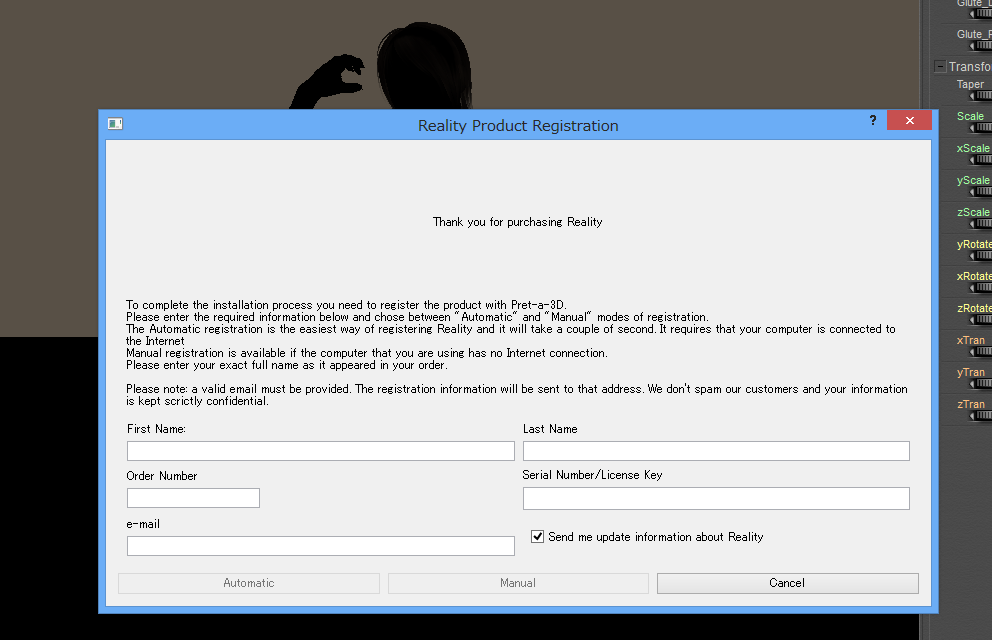This screenshot has height=640, width=992.
Task: Click the Taper dial slider
Action: [981, 95]
